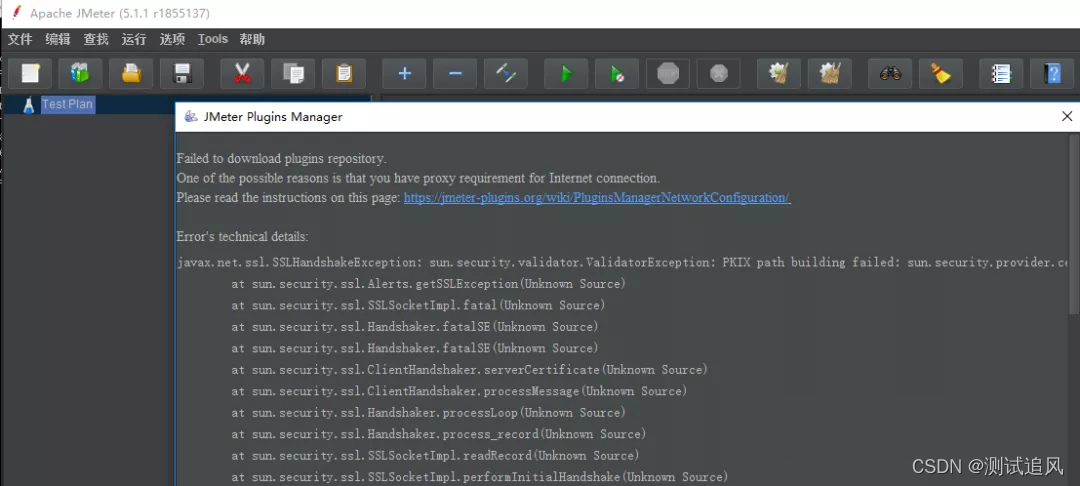The height and width of the screenshot is (486, 1080).
Task: Click the SSLSocketImpl.fatal stack line
Action: (x=418, y=305)
